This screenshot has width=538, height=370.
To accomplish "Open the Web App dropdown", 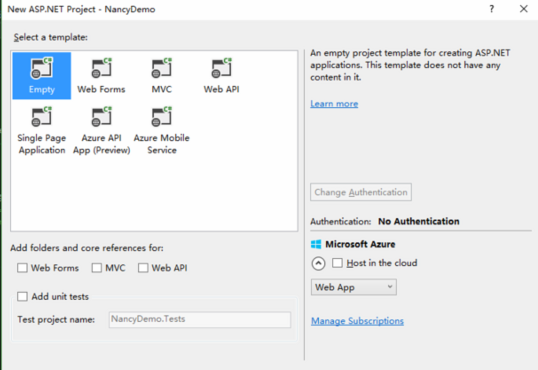I will (354, 287).
